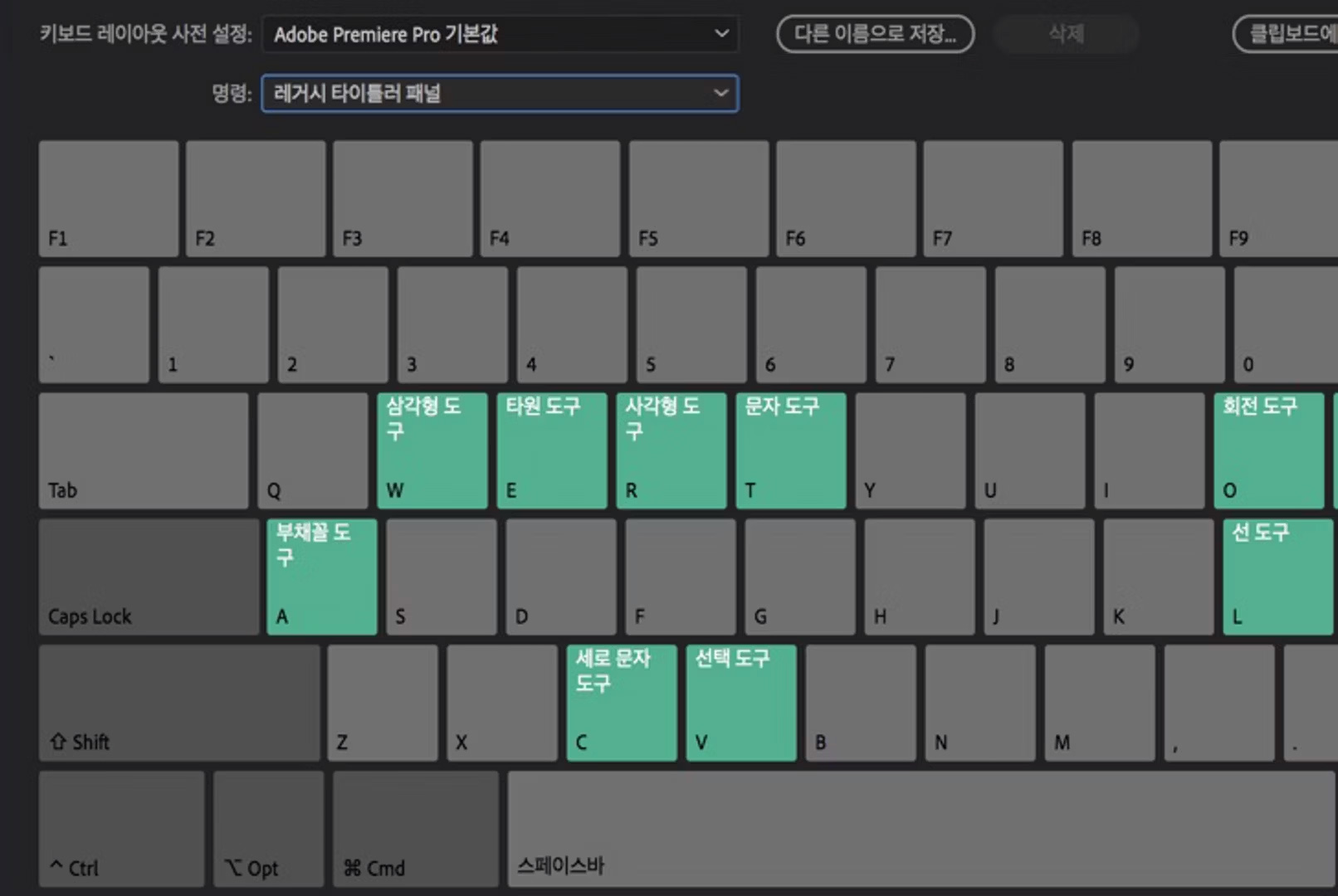Click the F5 function key
This screenshot has height=896, width=1338.
pos(698,198)
